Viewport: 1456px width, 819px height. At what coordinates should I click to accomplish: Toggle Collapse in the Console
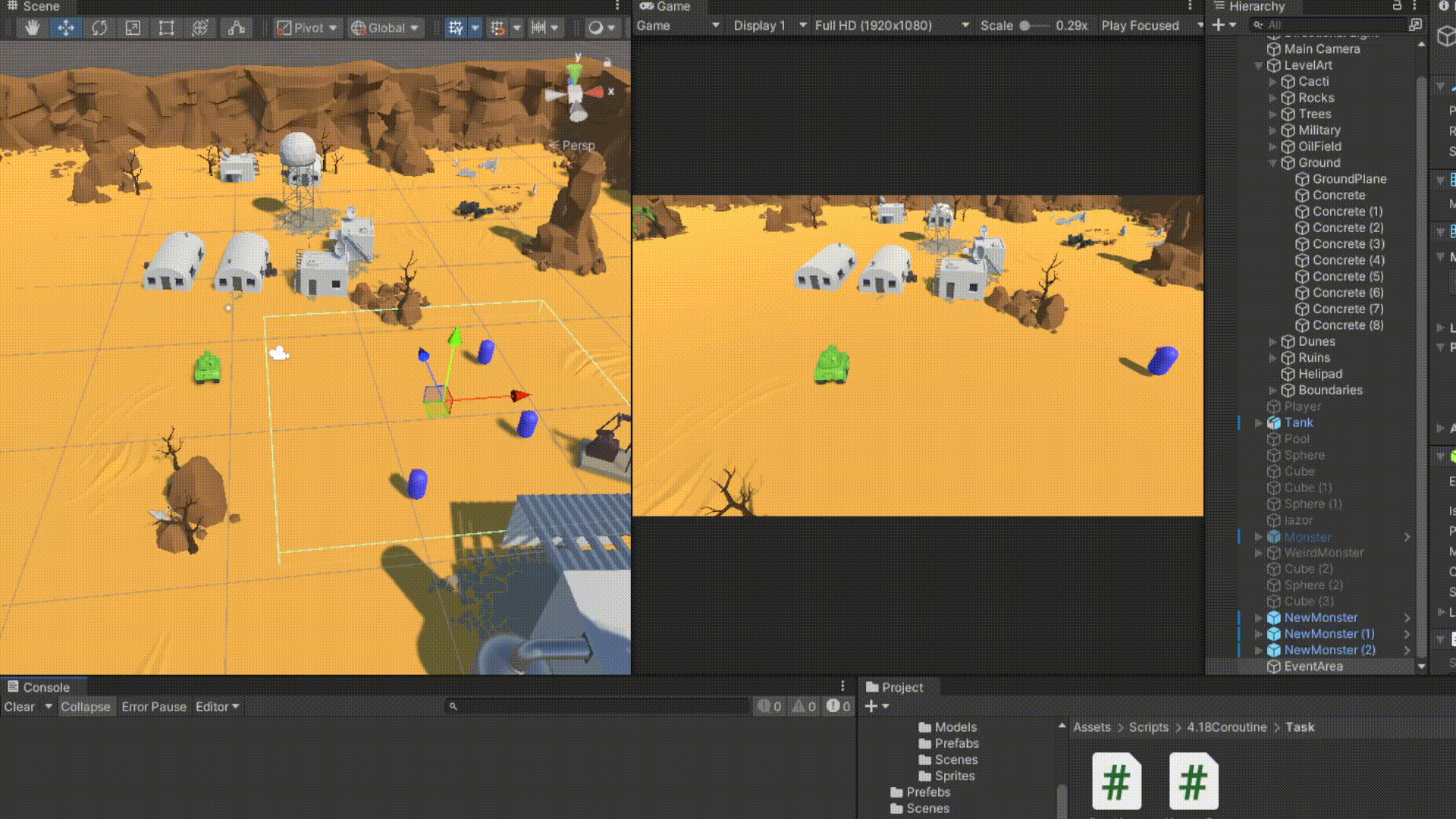tap(85, 707)
